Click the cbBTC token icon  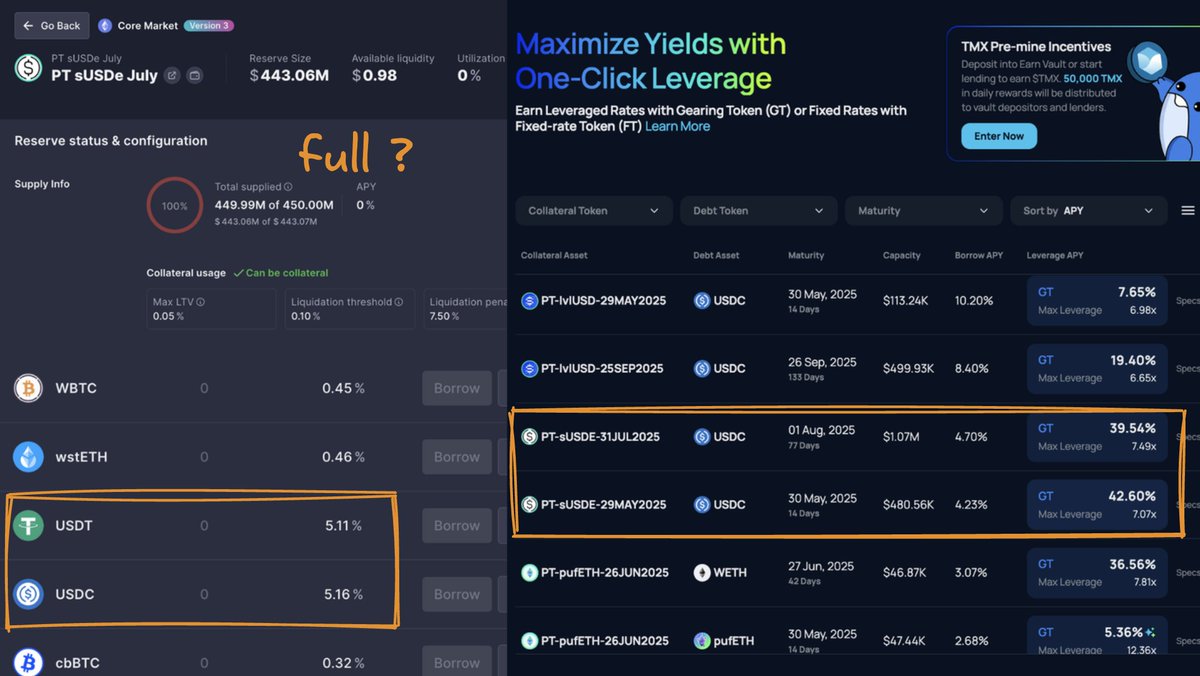click(28, 662)
